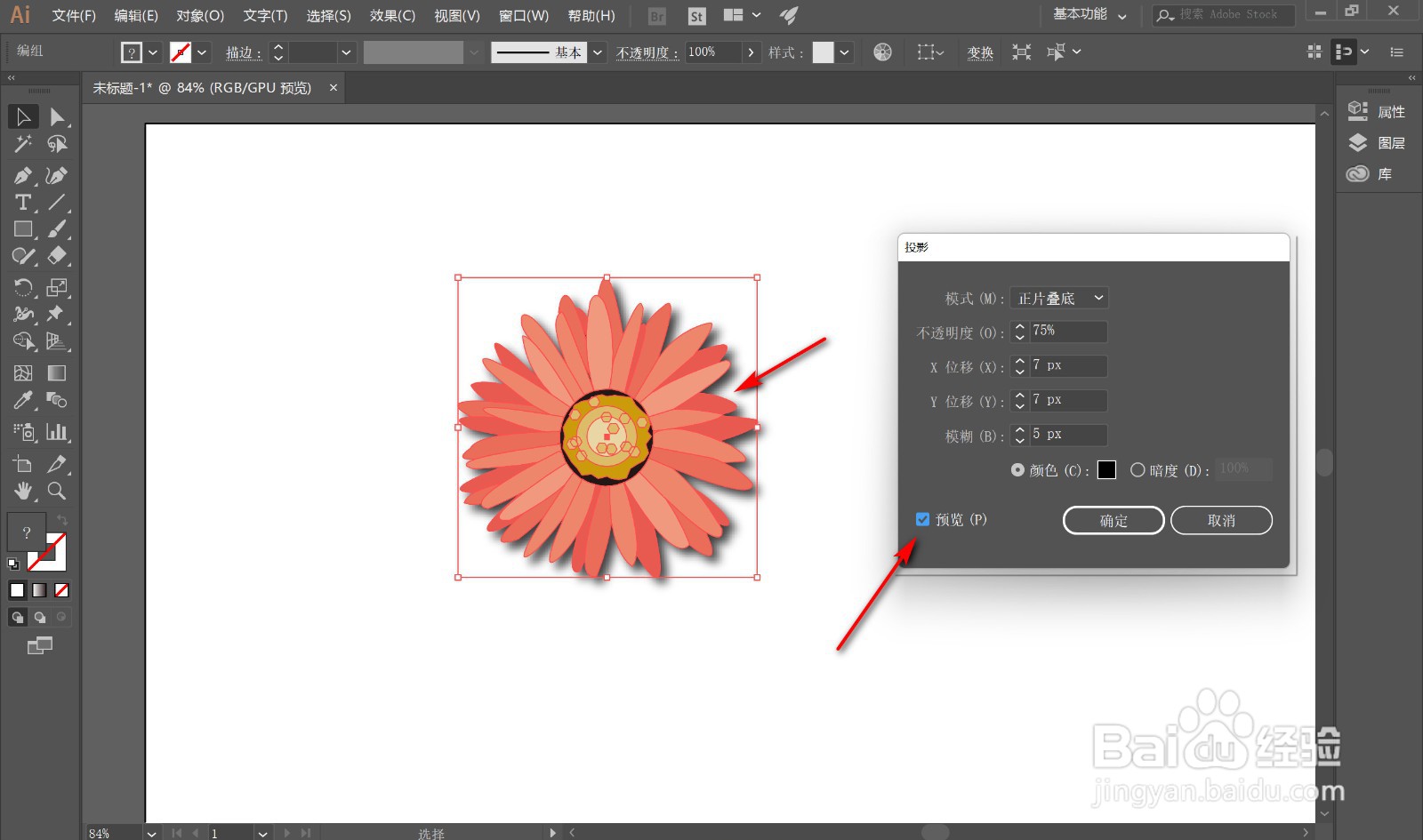This screenshot has width=1423, height=840.
Task: Select the Rectangle tool
Action: click(23, 229)
